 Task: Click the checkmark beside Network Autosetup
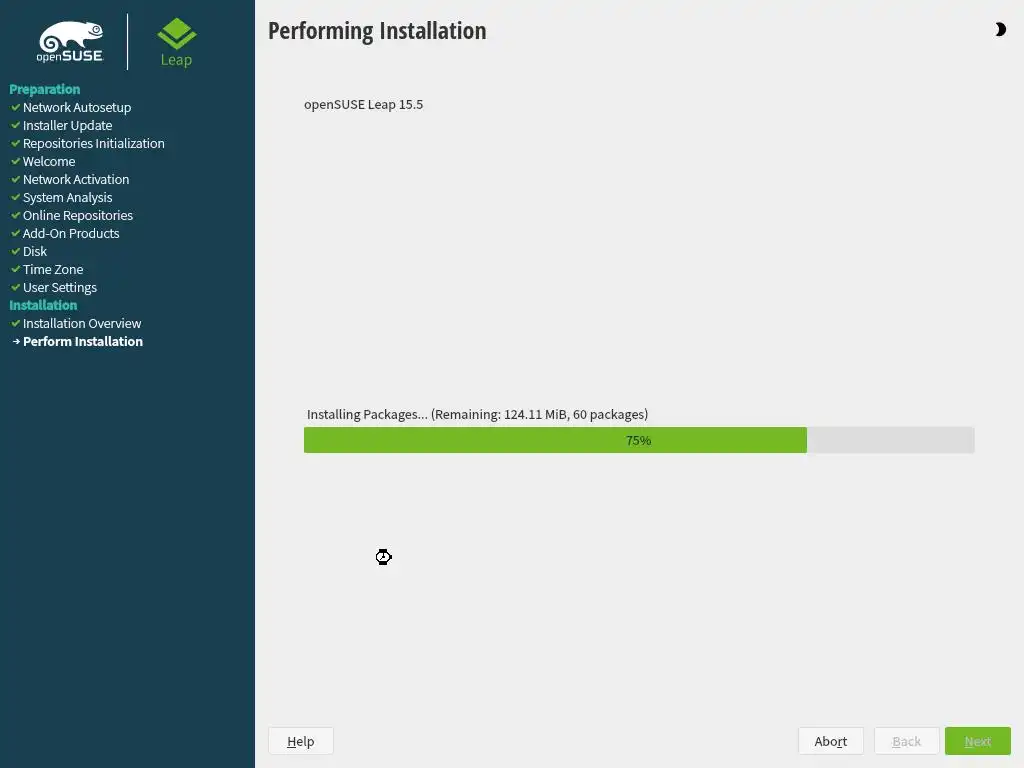click(16, 107)
